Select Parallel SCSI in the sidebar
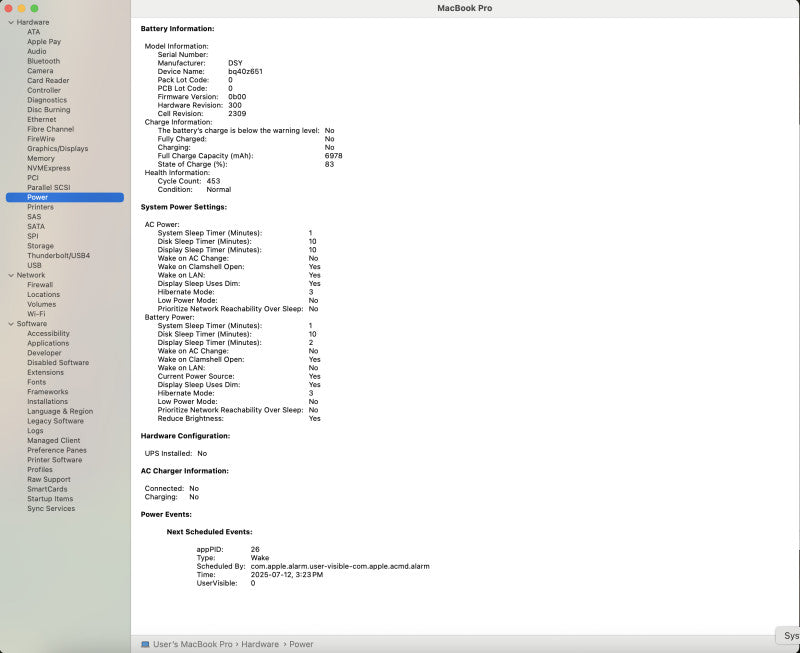 [x=49, y=188]
